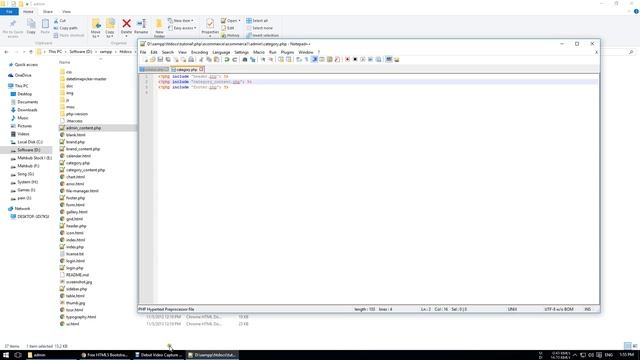This screenshot has height=360, width=640.
Task: Expand the Open dropdown arrow in ribbon
Action: coord(239,20)
